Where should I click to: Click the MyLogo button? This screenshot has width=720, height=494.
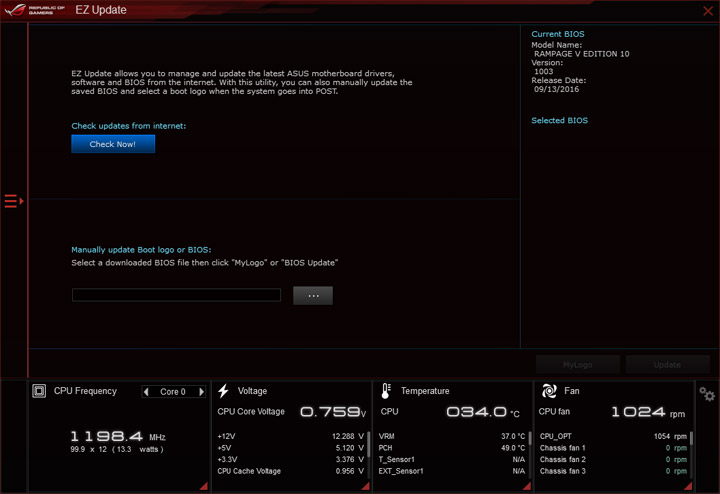pyautogui.click(x=578, y=365)
